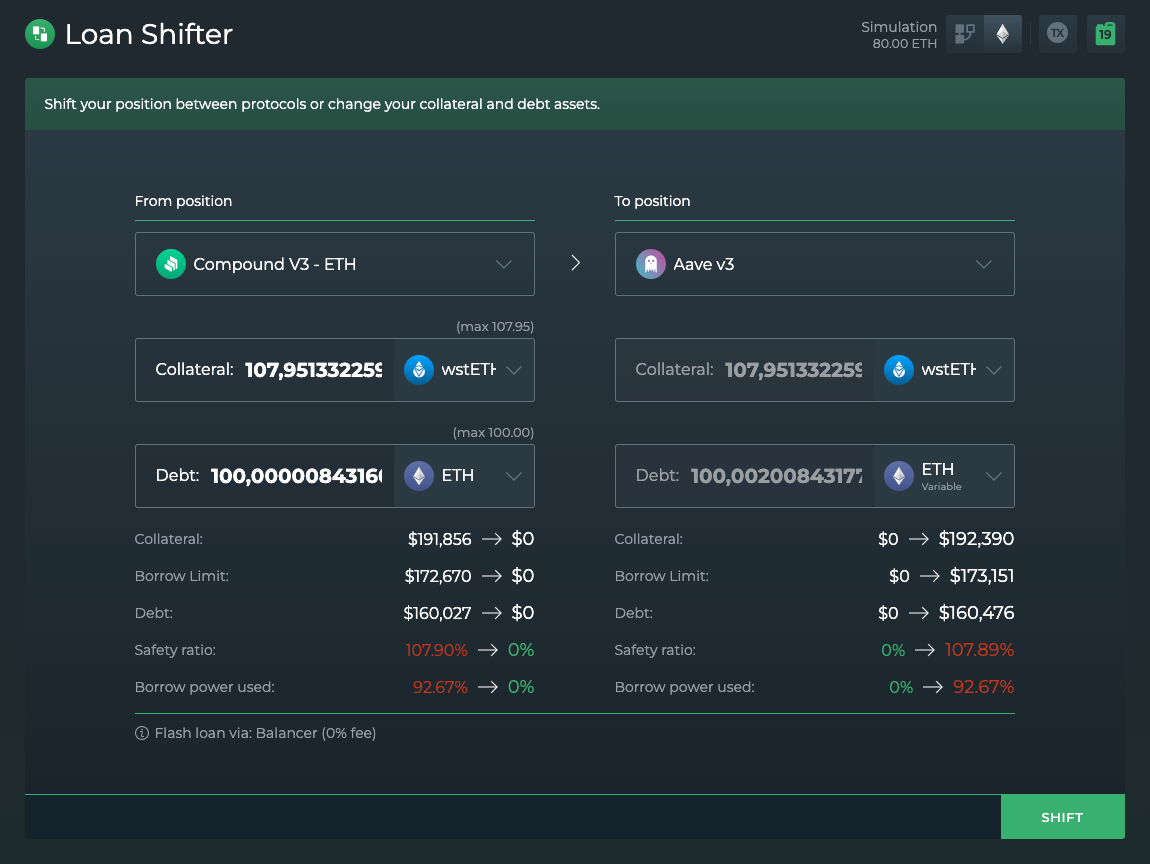The width and height of the screenshot is (1150, 864).
Task: Open the To debt ETH Variable dropdown
Action: pyautogui.click(x=944, y=475)
